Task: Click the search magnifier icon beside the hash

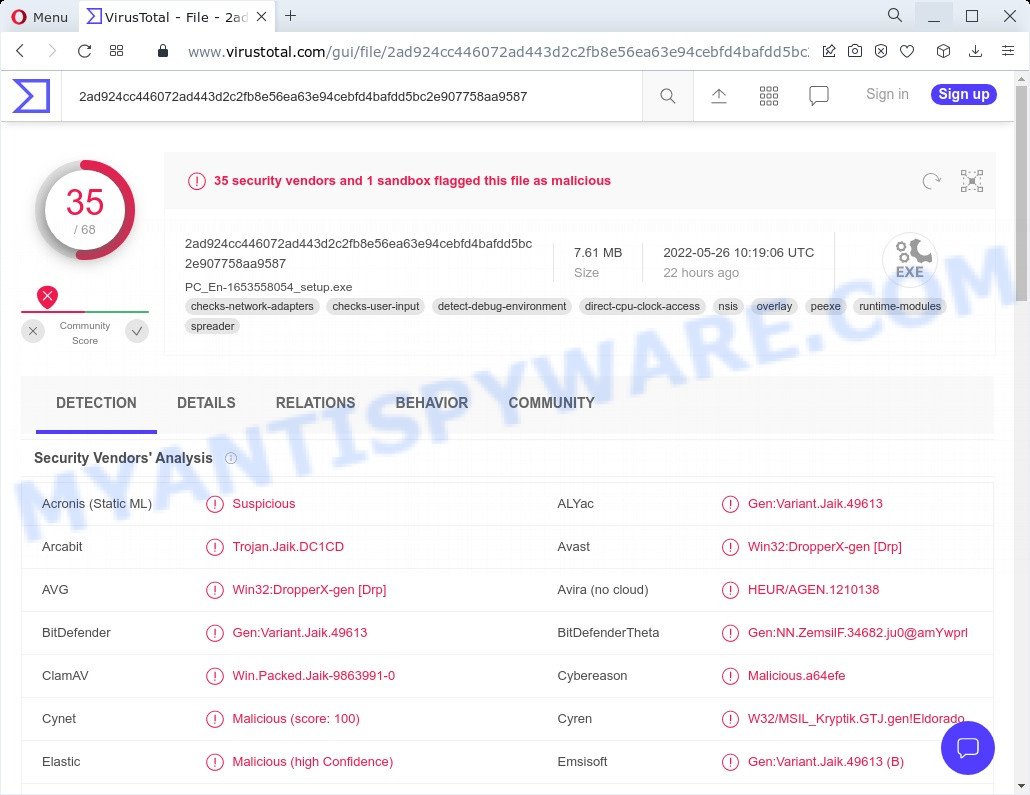Action: [667, 95]
